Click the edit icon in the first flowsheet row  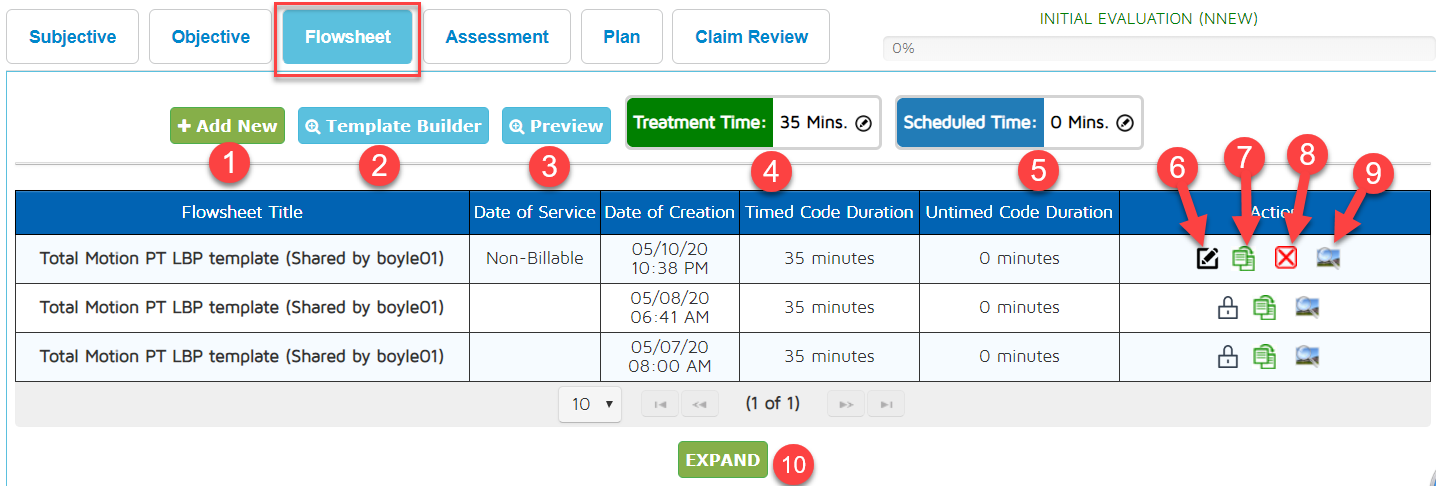pyautogui.click(x=1207, y=258)
